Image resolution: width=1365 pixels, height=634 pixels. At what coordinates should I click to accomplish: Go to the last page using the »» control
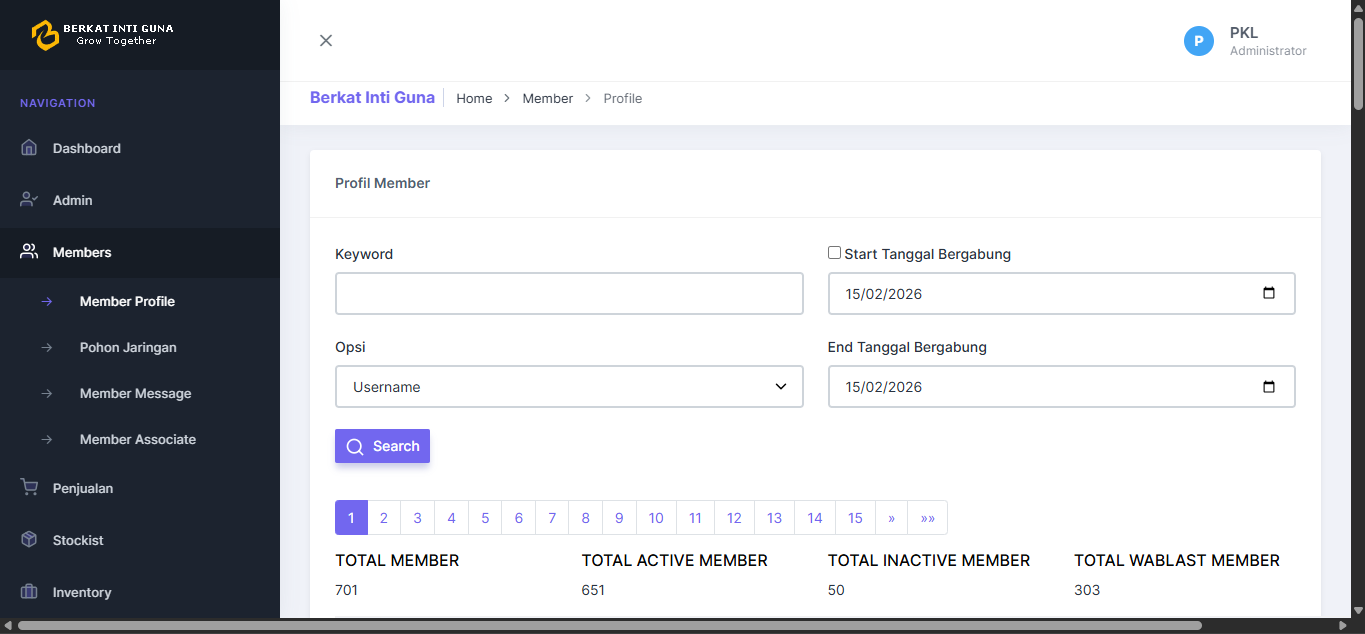pyautogui.click(x=927, y=517)
